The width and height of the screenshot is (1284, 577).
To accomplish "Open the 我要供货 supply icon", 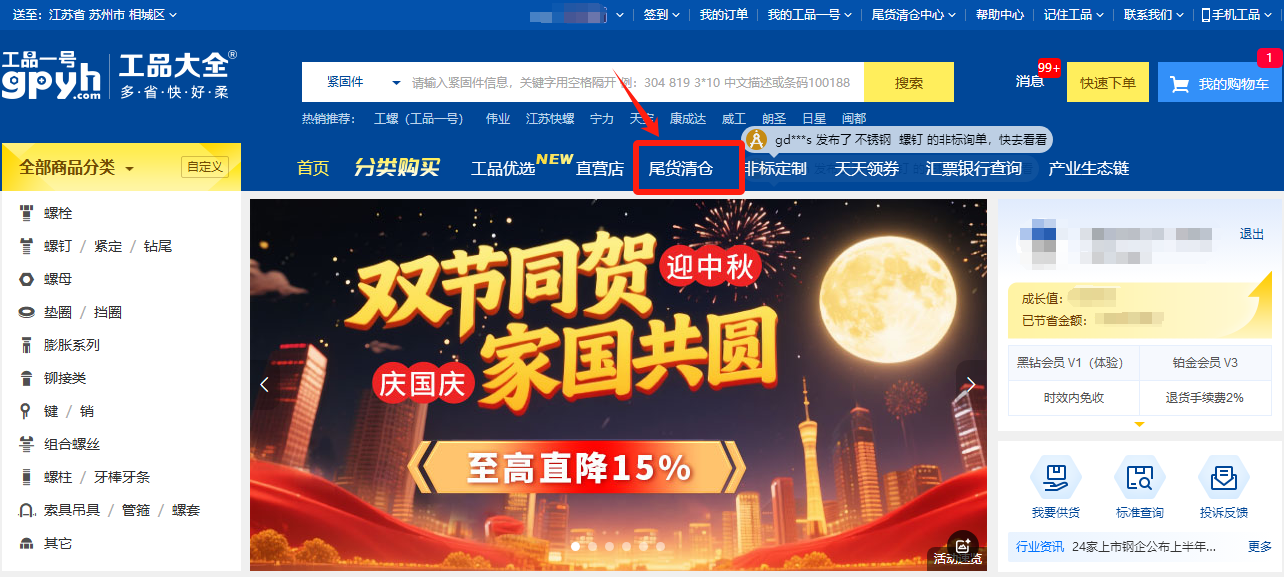I will tap(1055, 478).
